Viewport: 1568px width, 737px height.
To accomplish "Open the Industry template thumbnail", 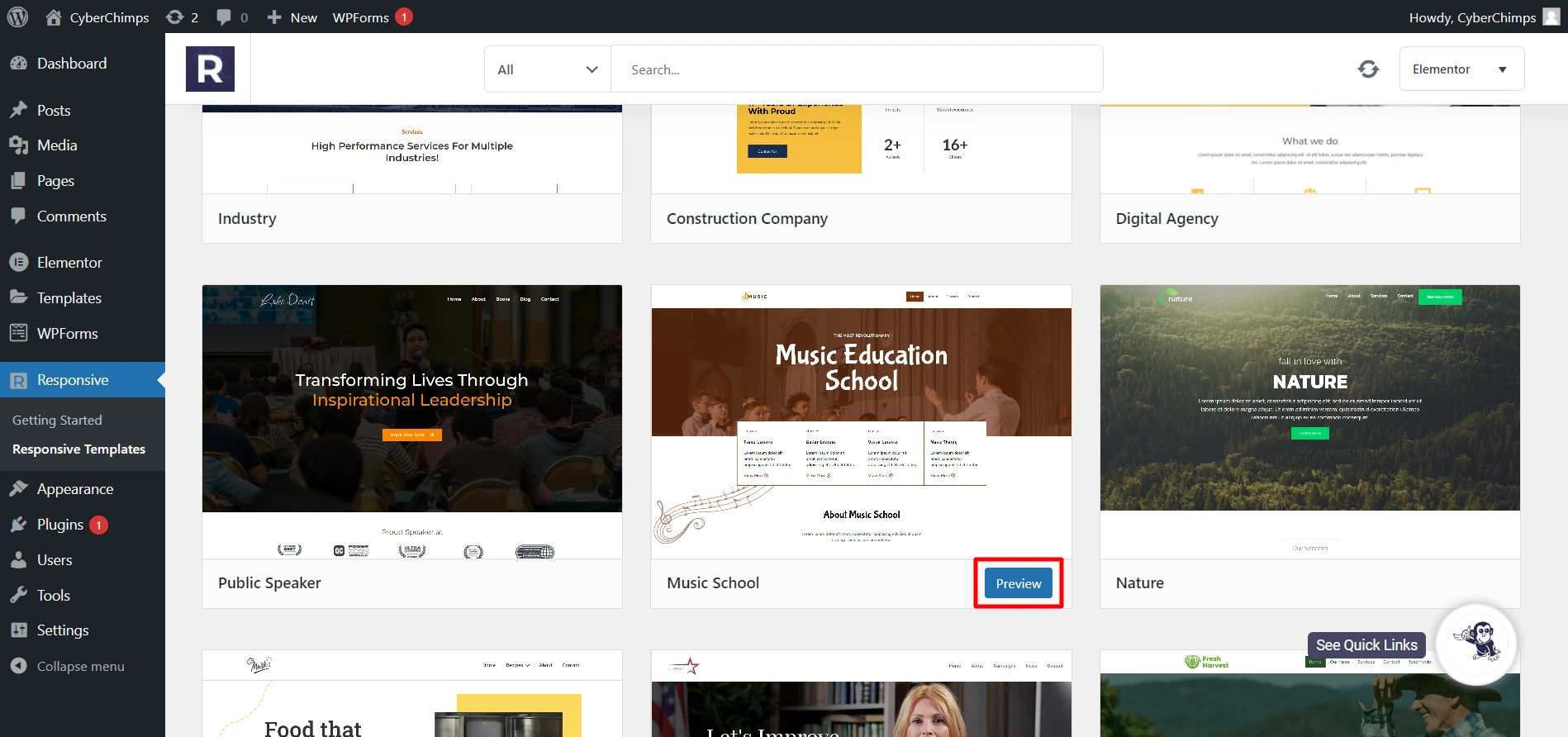I will pos(412,150).
